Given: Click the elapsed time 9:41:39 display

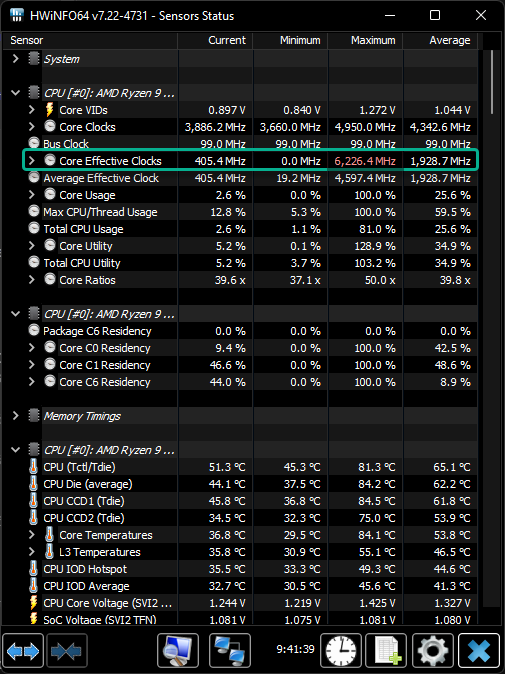Looking at the screenshot, I should [x=295, y=649].
